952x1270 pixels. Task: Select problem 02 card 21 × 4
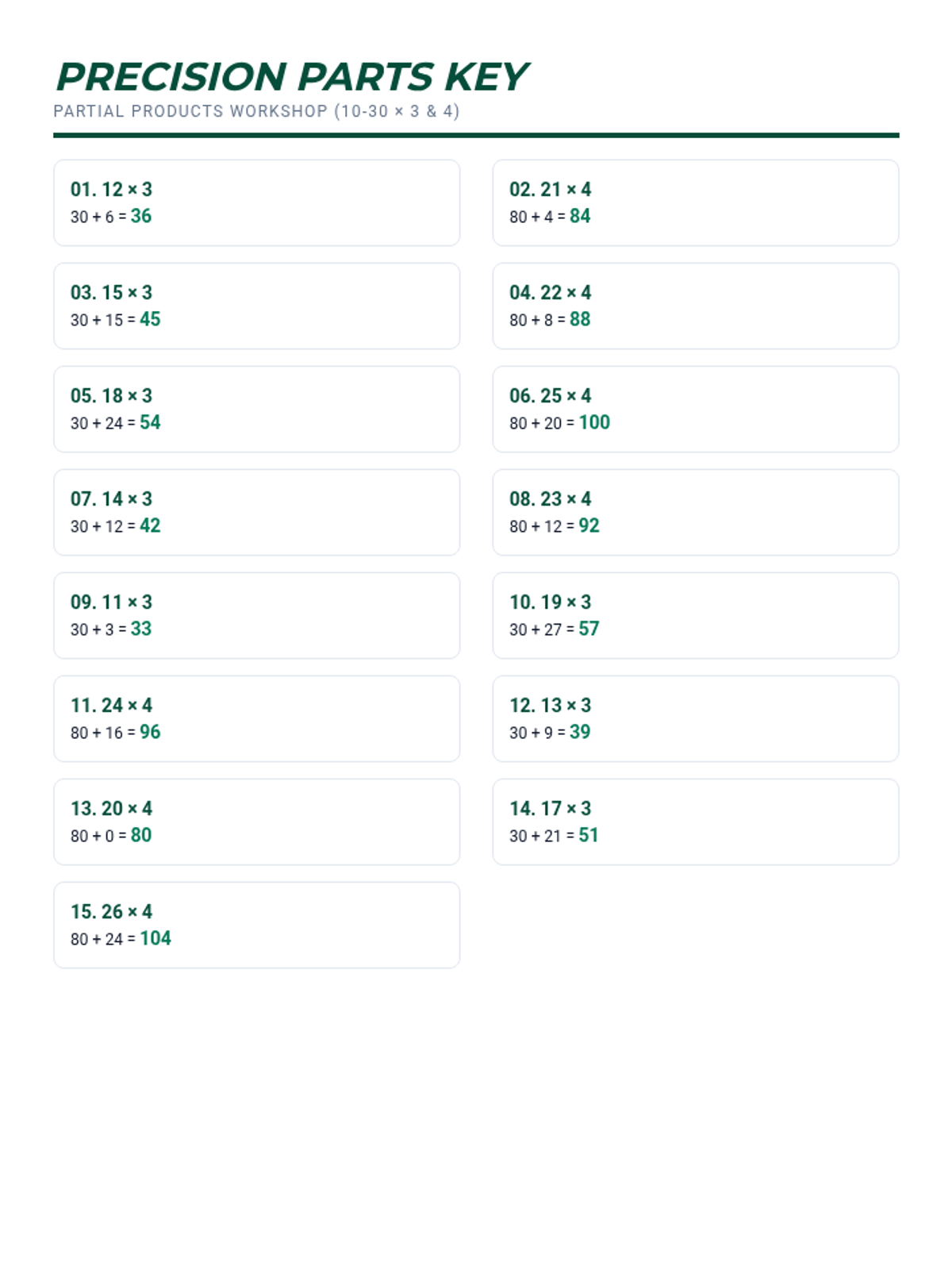coord(695,202)
